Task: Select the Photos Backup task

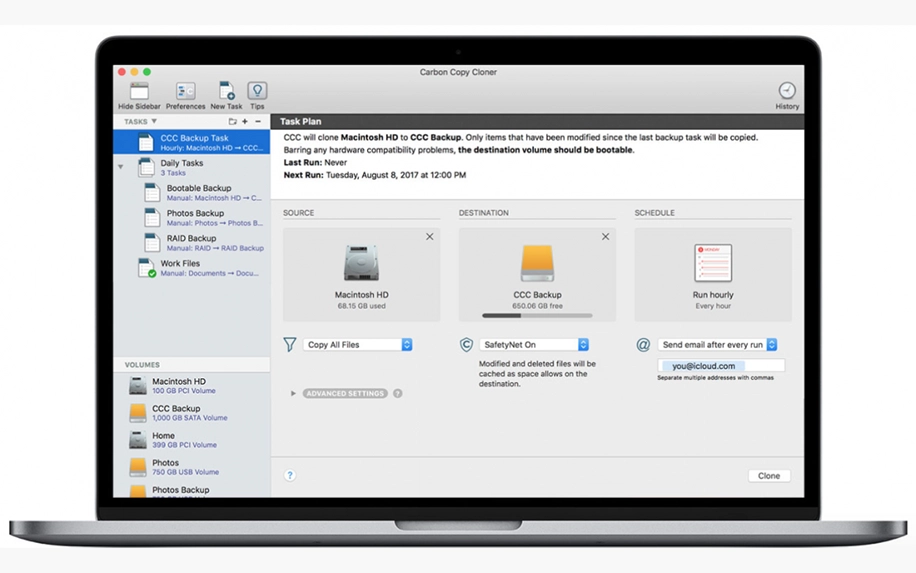Action: (x=192, y=218)
